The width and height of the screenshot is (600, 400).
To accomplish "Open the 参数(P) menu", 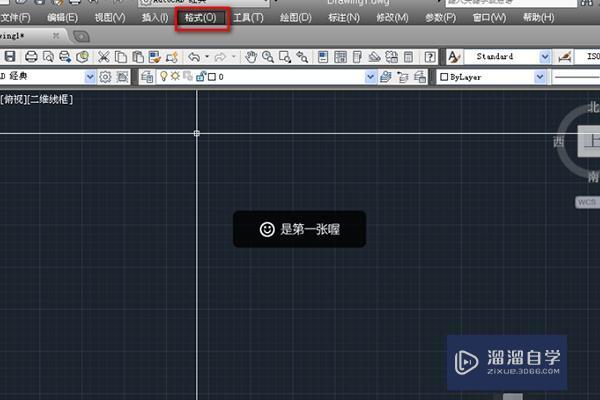I will coord(441,18).
